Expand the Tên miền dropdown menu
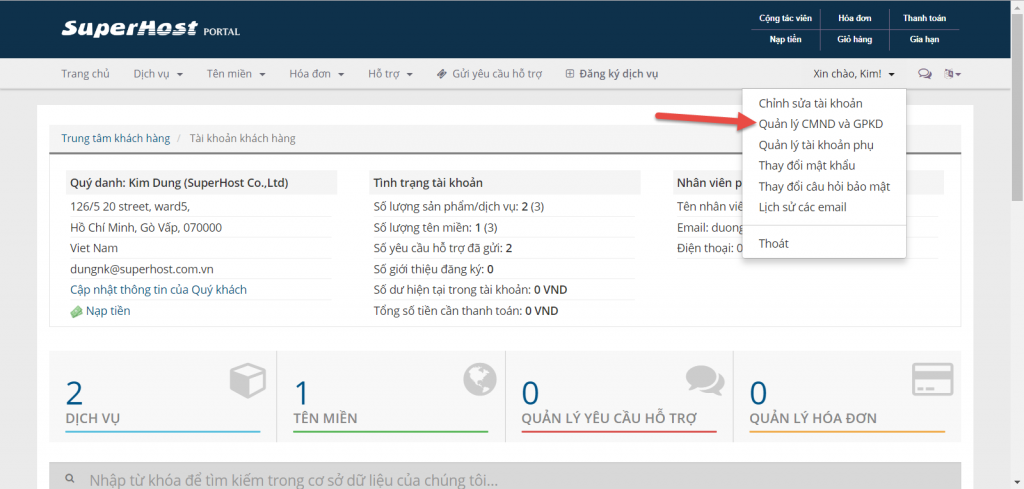1024x489 pixels. point(236,74)
